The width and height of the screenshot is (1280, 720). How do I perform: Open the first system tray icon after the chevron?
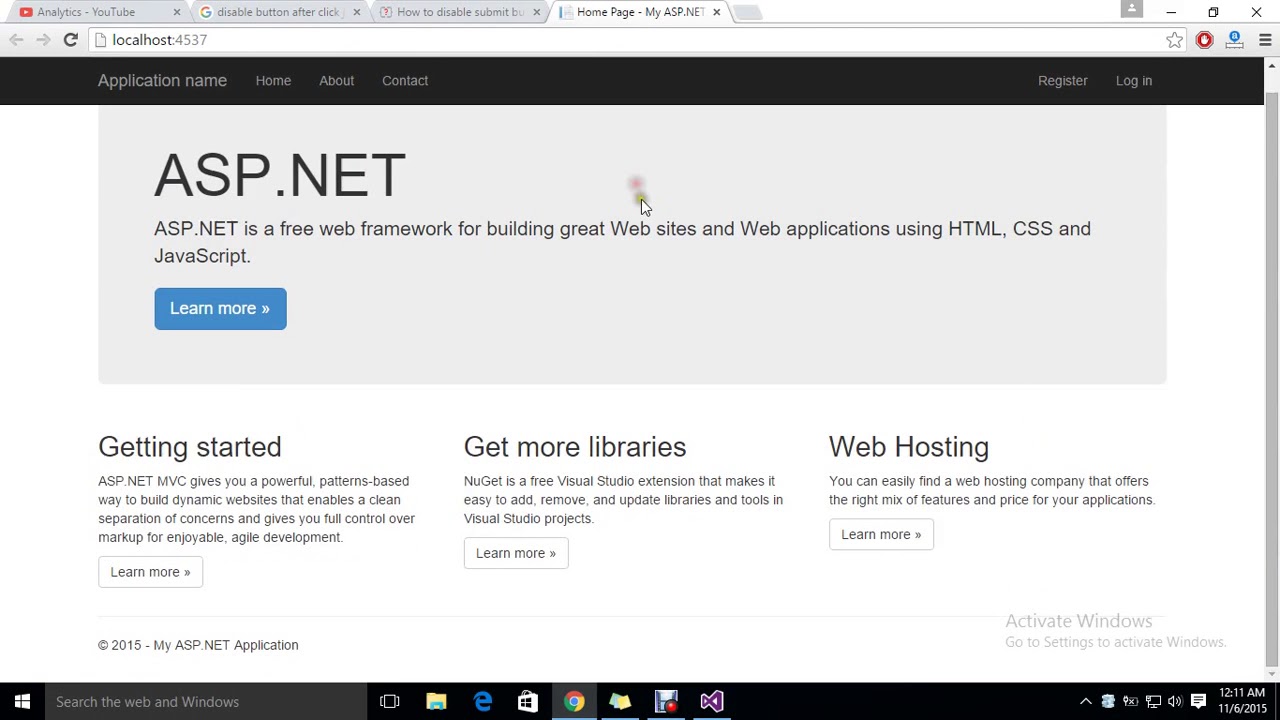pos(1108,702)
